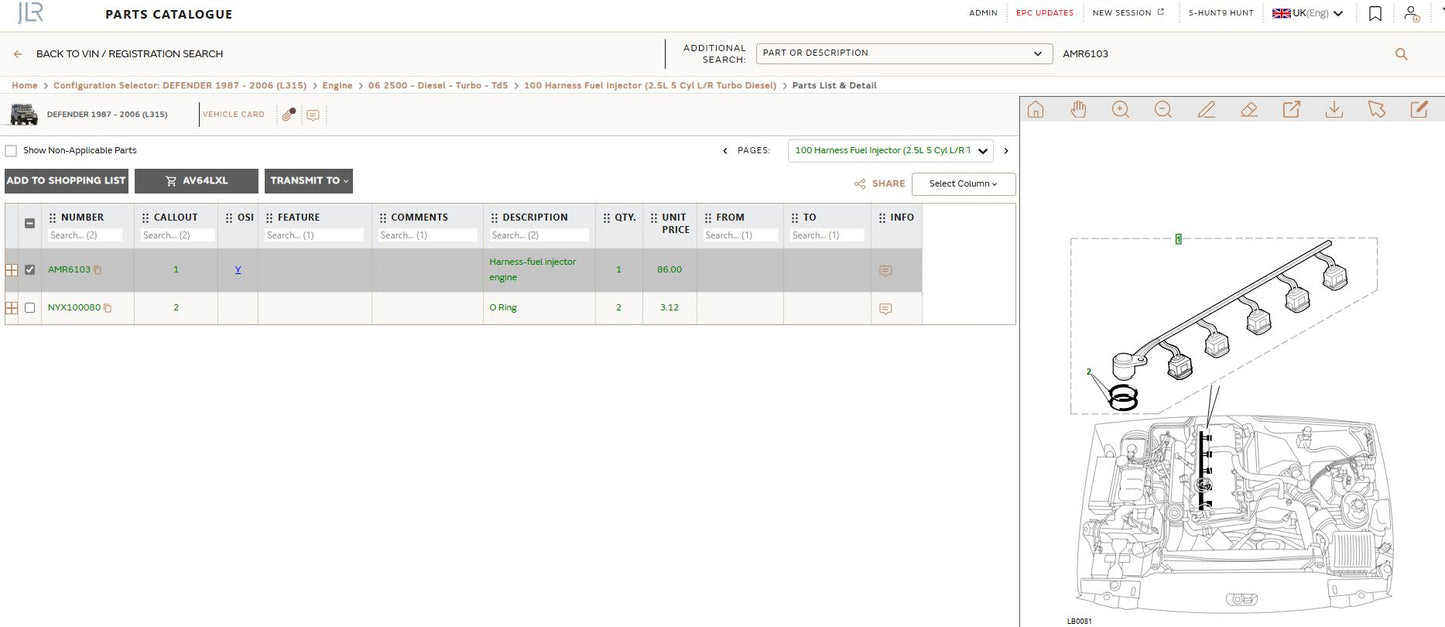Viewport: 1445px width, 627px height.
Task: Go back to VIN / Registration search
Action: [118, 54]
